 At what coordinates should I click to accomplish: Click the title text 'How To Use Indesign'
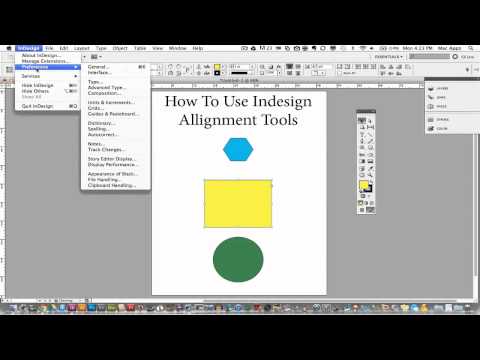[x=238, y=101]
